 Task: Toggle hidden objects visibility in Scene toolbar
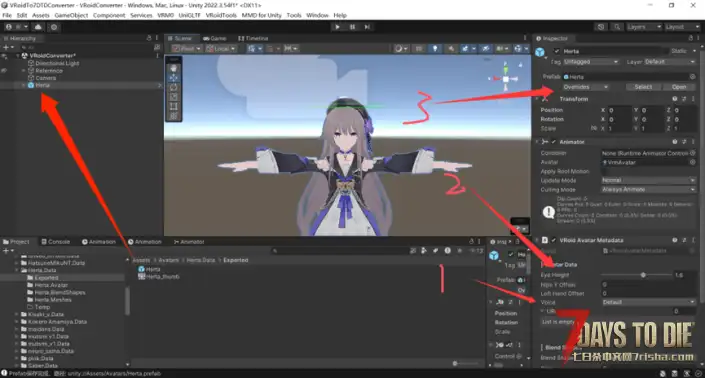click(x=485, y=49)
